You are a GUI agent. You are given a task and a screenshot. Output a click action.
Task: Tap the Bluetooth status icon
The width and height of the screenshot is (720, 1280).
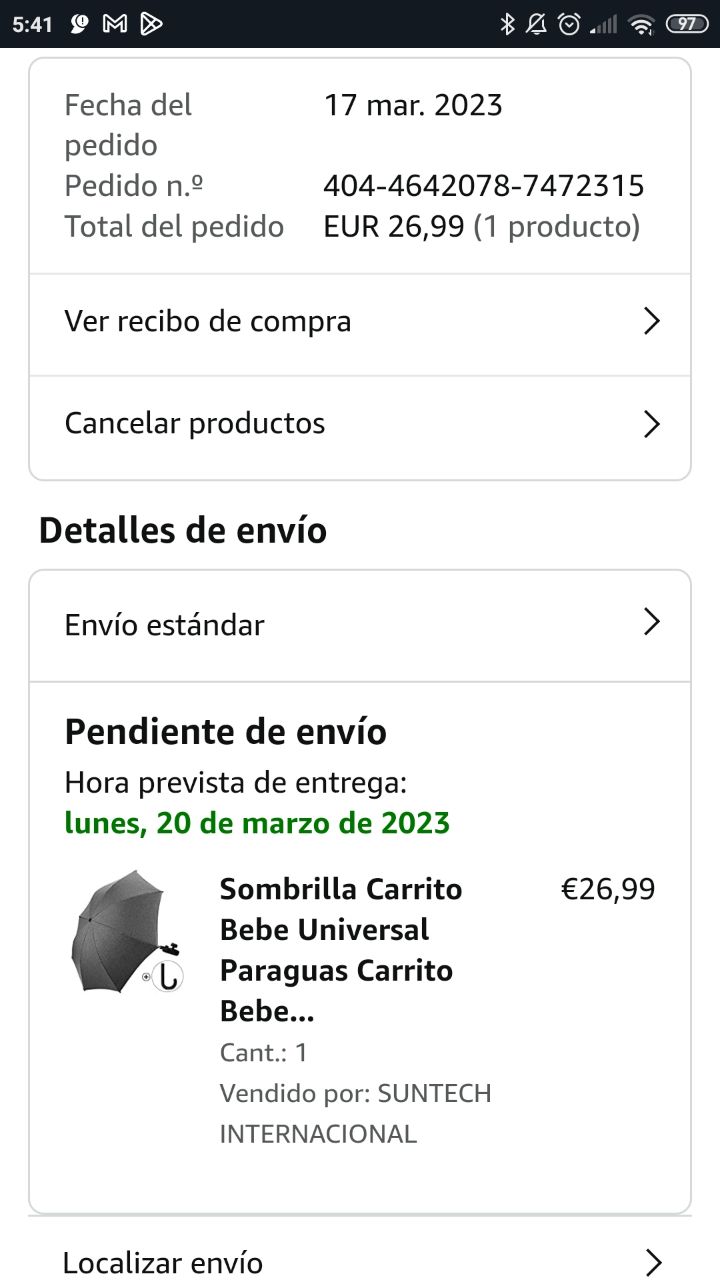(507, 24)
